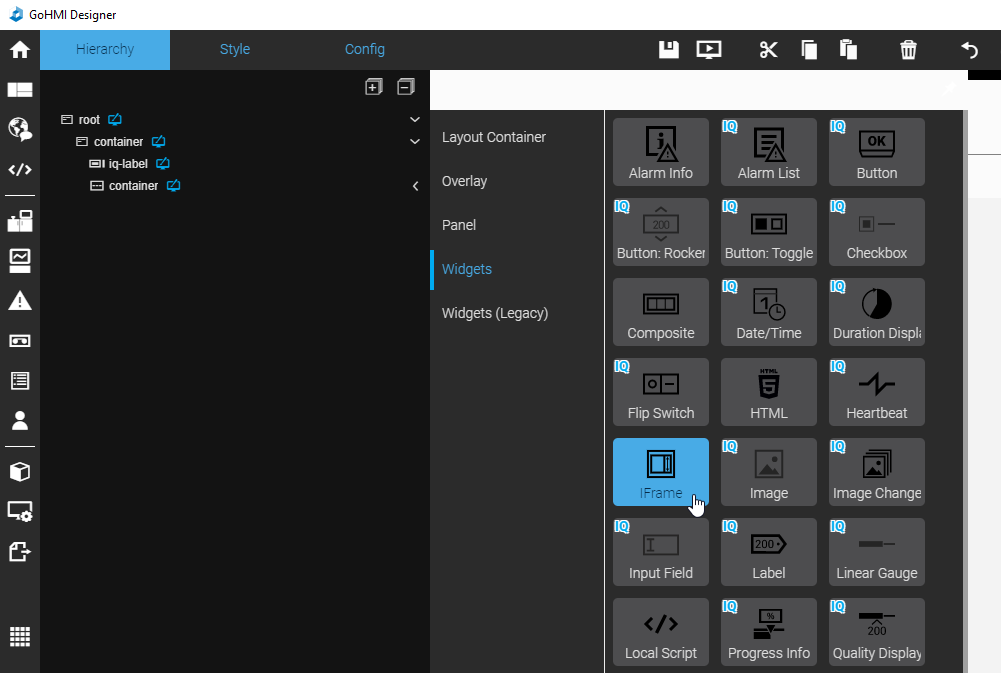
Task: Click the Save floppy disk icon
Action: pyautogui.click(x=669, y=50)
